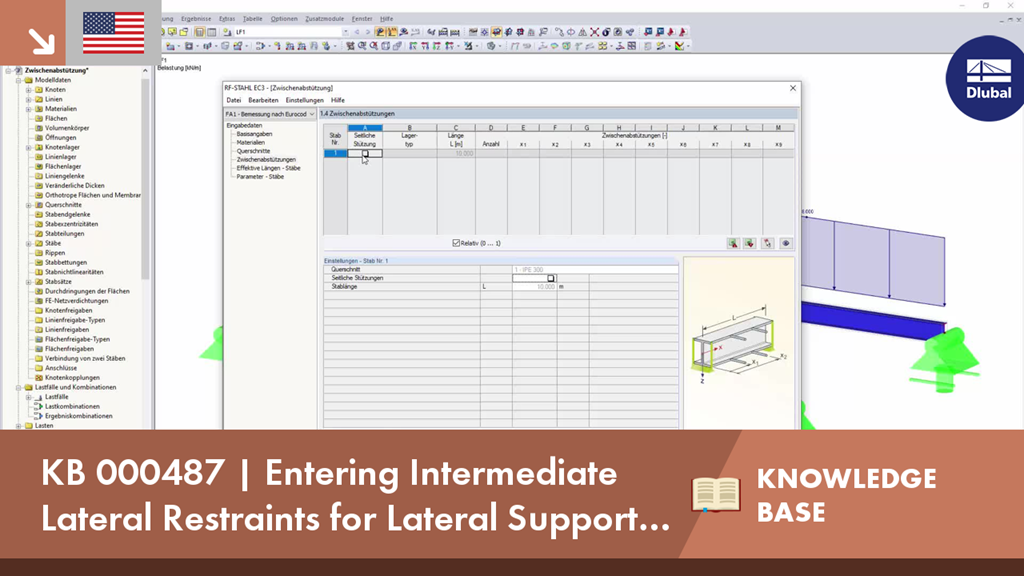Select Effektive Längen - Stäbe entry
Viewport: 1024px width, 576px height.
(x=268, y=168)
